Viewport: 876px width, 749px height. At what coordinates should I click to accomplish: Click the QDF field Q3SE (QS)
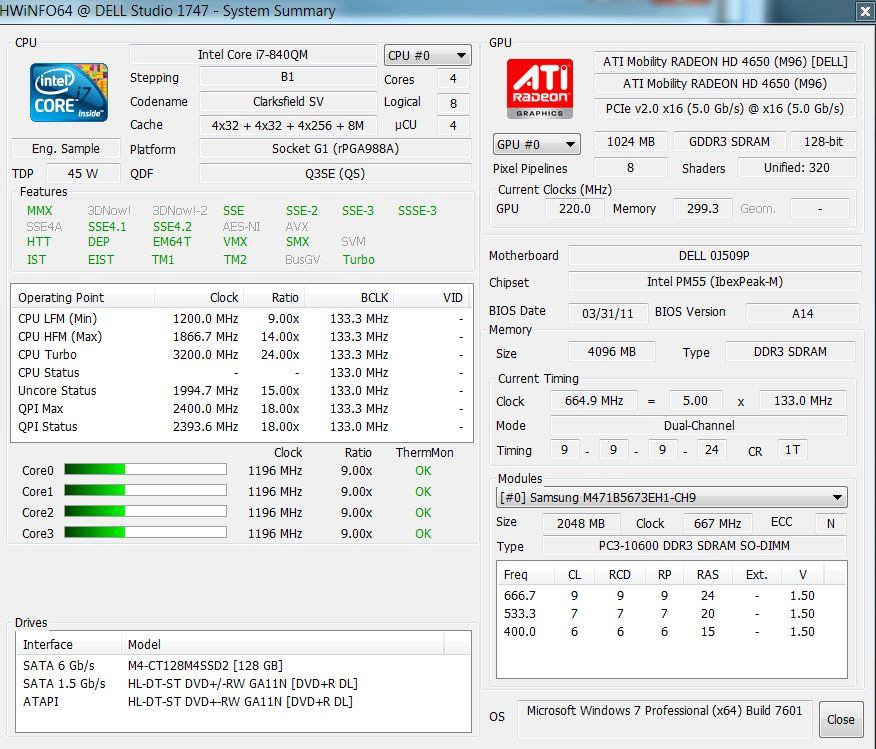click(x=335, y=173)
